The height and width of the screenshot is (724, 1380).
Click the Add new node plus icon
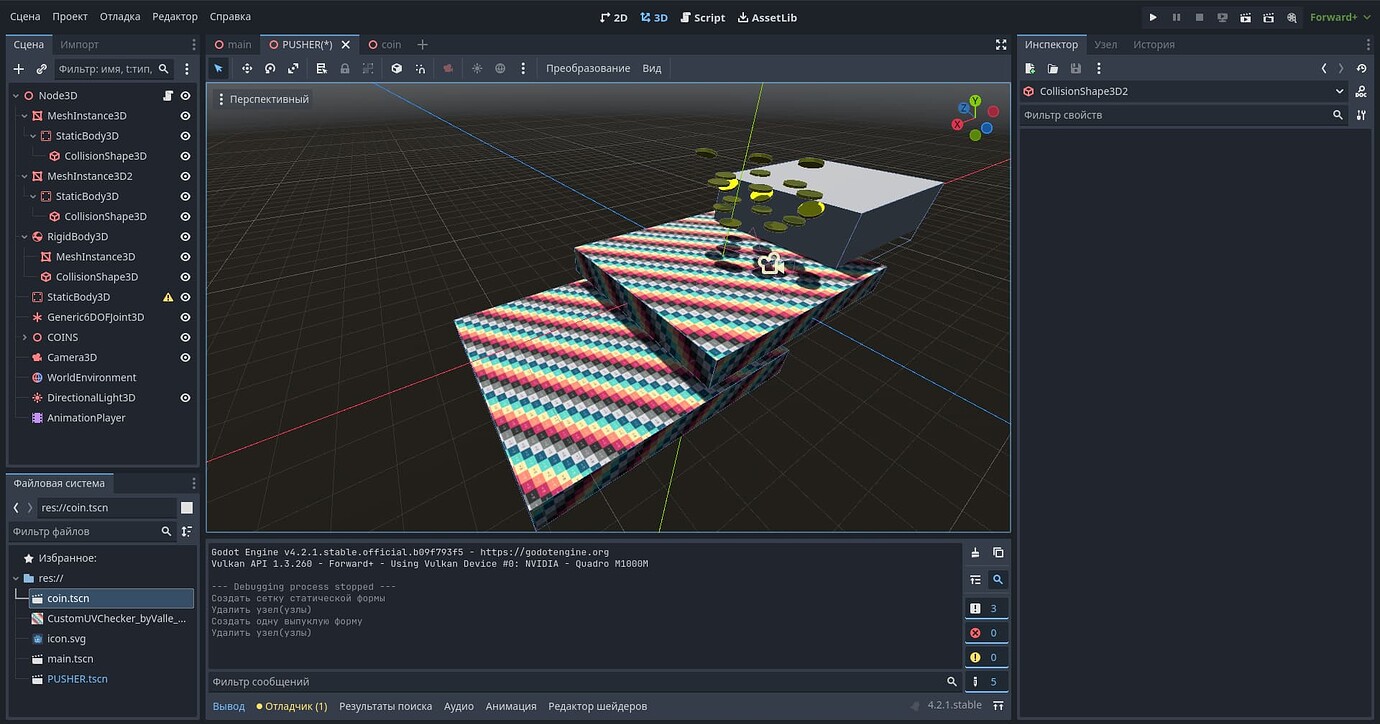tap(18, 69)
